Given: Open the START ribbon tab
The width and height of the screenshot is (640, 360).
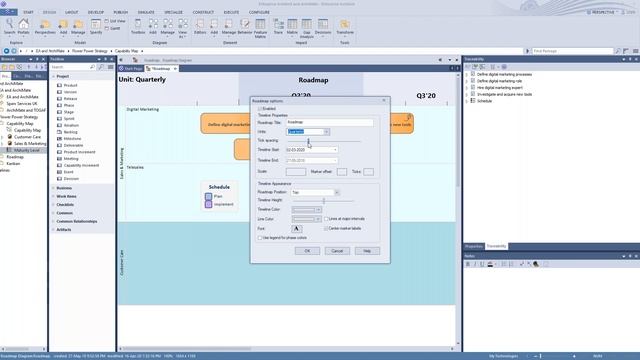Looking at the screenshot, I should click(28, 12).
